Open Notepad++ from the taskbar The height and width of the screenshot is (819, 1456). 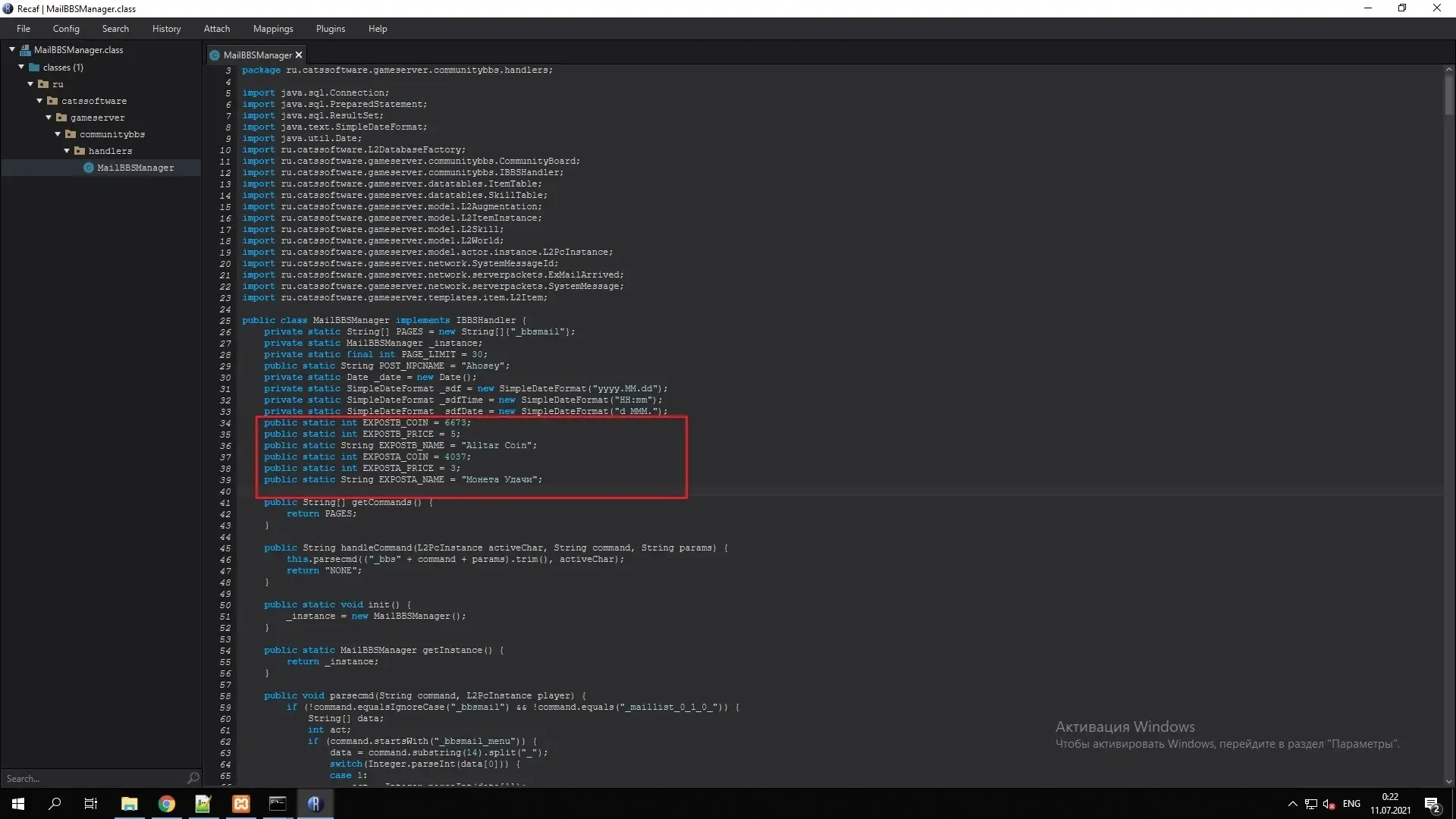pyautogui.click(x=203, y=804)
